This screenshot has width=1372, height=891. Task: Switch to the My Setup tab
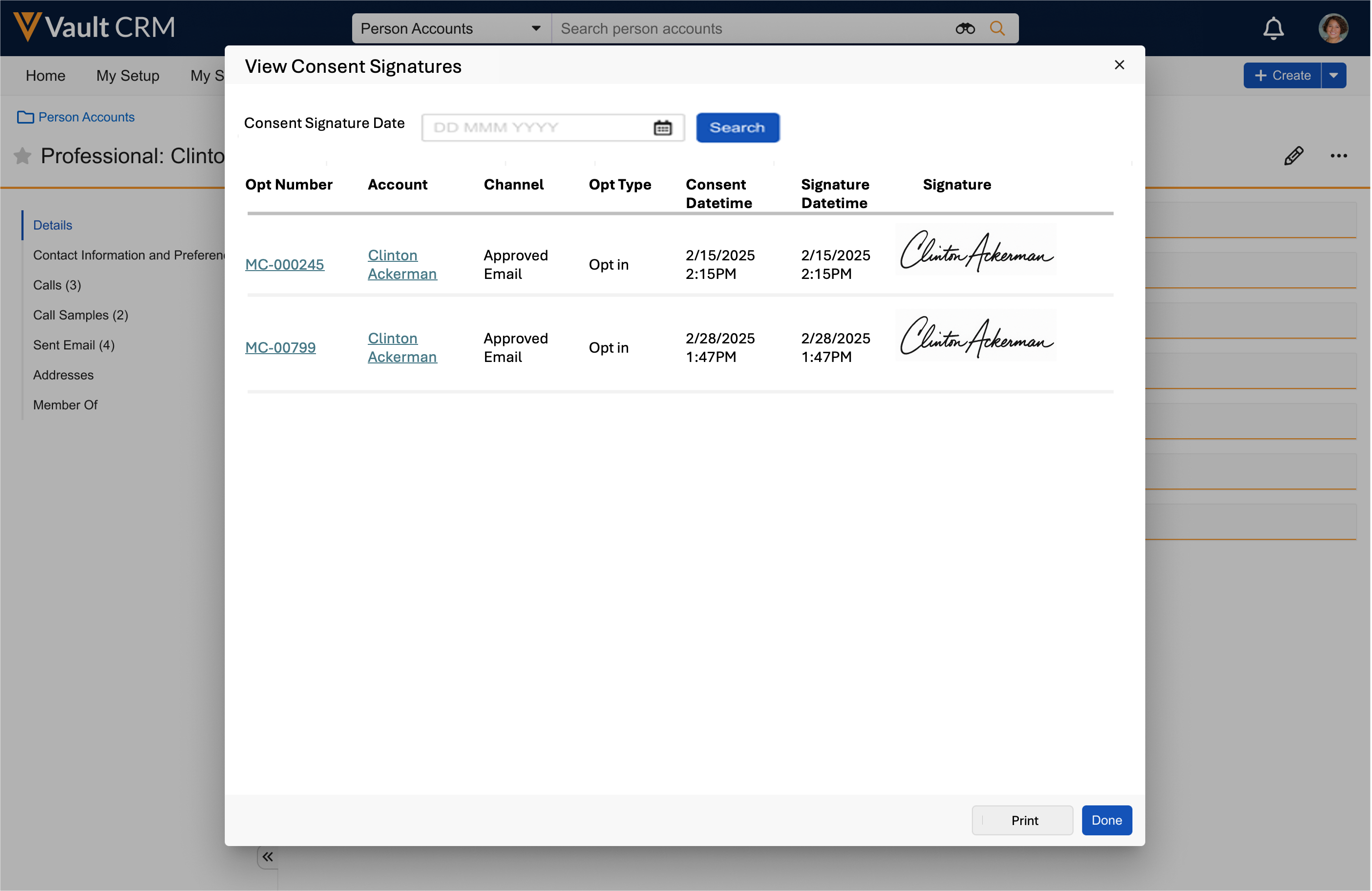click(127, 76)
